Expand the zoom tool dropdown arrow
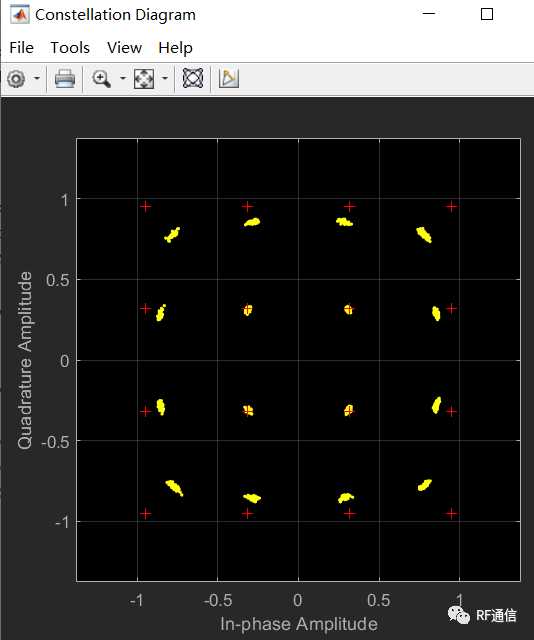 coord(122,78)
